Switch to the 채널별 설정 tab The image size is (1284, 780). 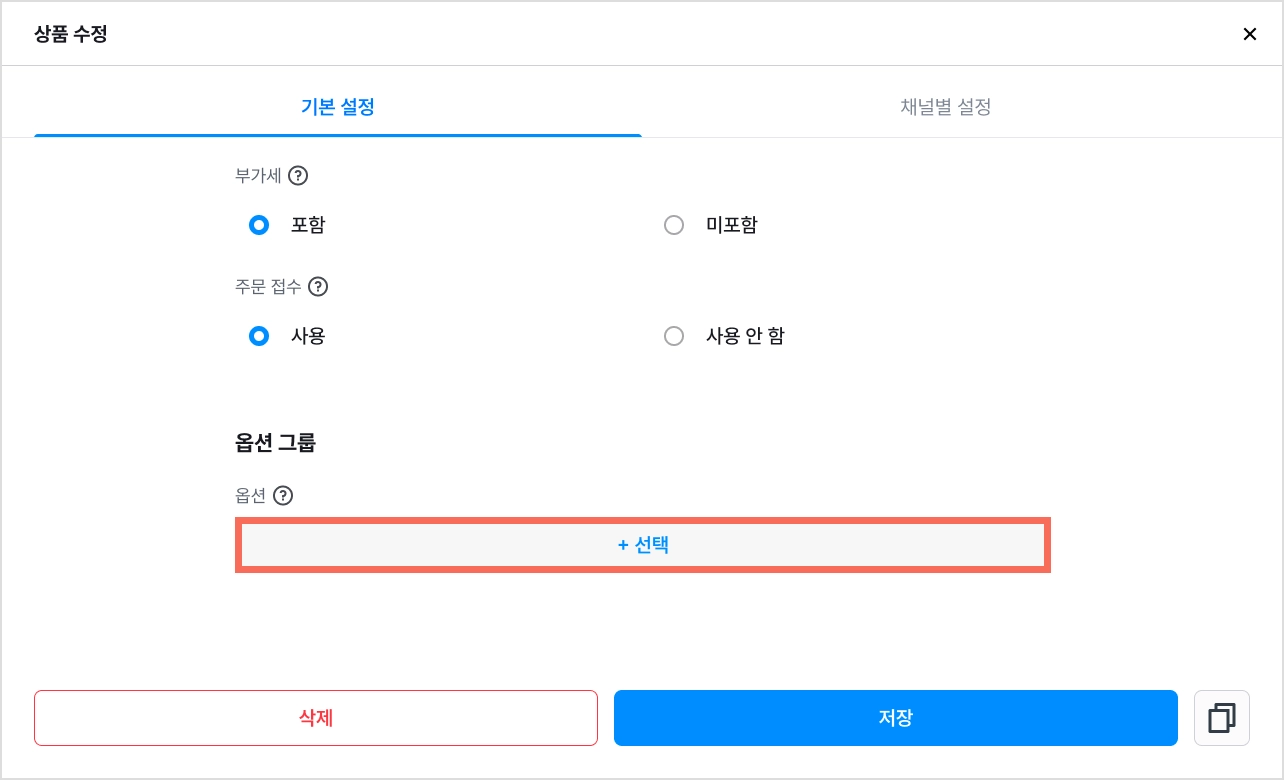(x=946, y=107)
